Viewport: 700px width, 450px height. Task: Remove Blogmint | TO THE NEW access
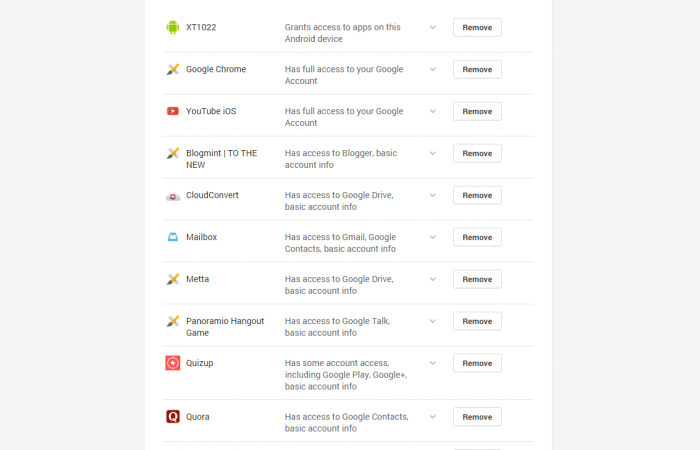[477, 153]
